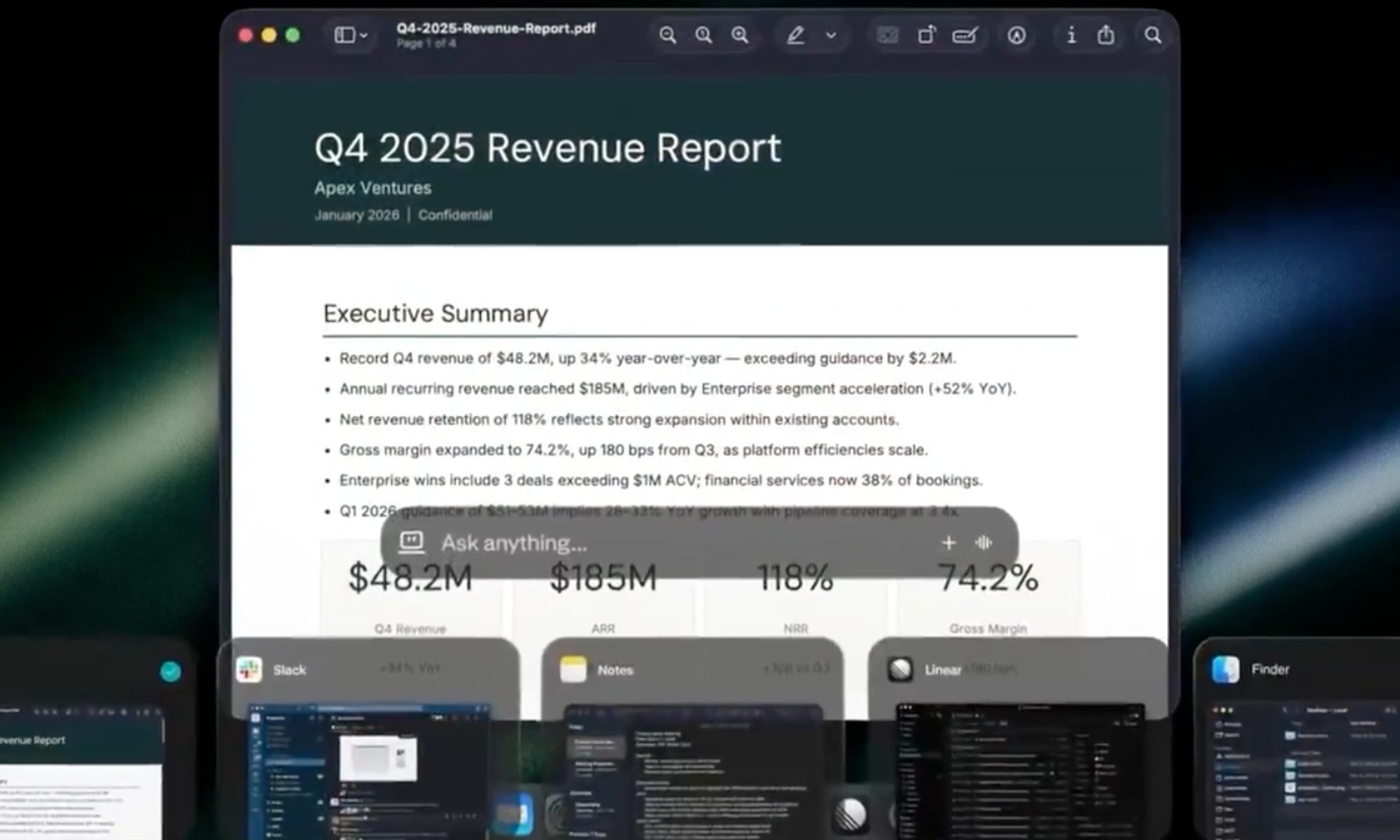This screenshot has height=840, width=1400.
Task: Open the highlight color dropdown arrow
Action: (x=831, y=35)
